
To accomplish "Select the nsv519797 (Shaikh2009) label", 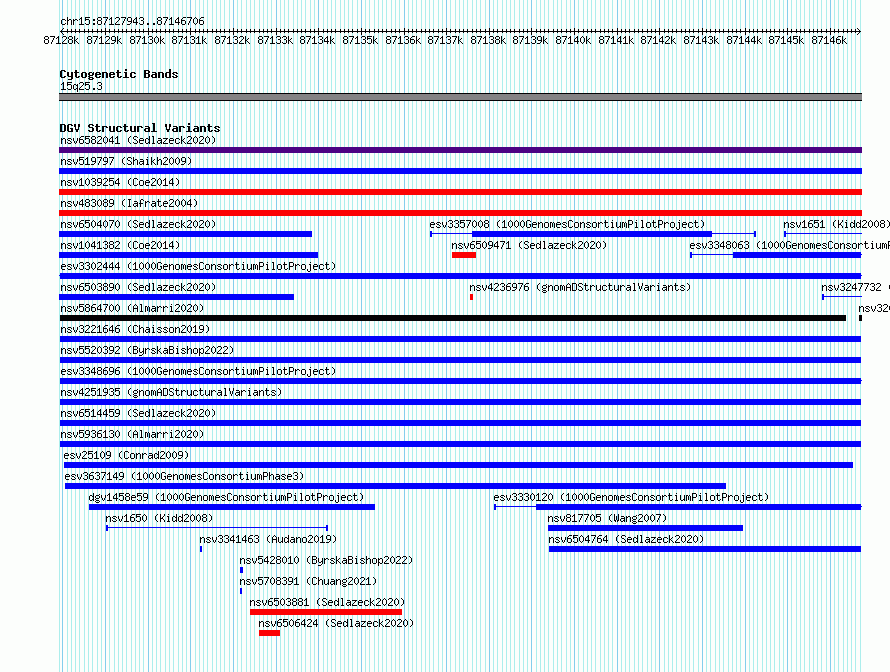I will pos(126,161).
